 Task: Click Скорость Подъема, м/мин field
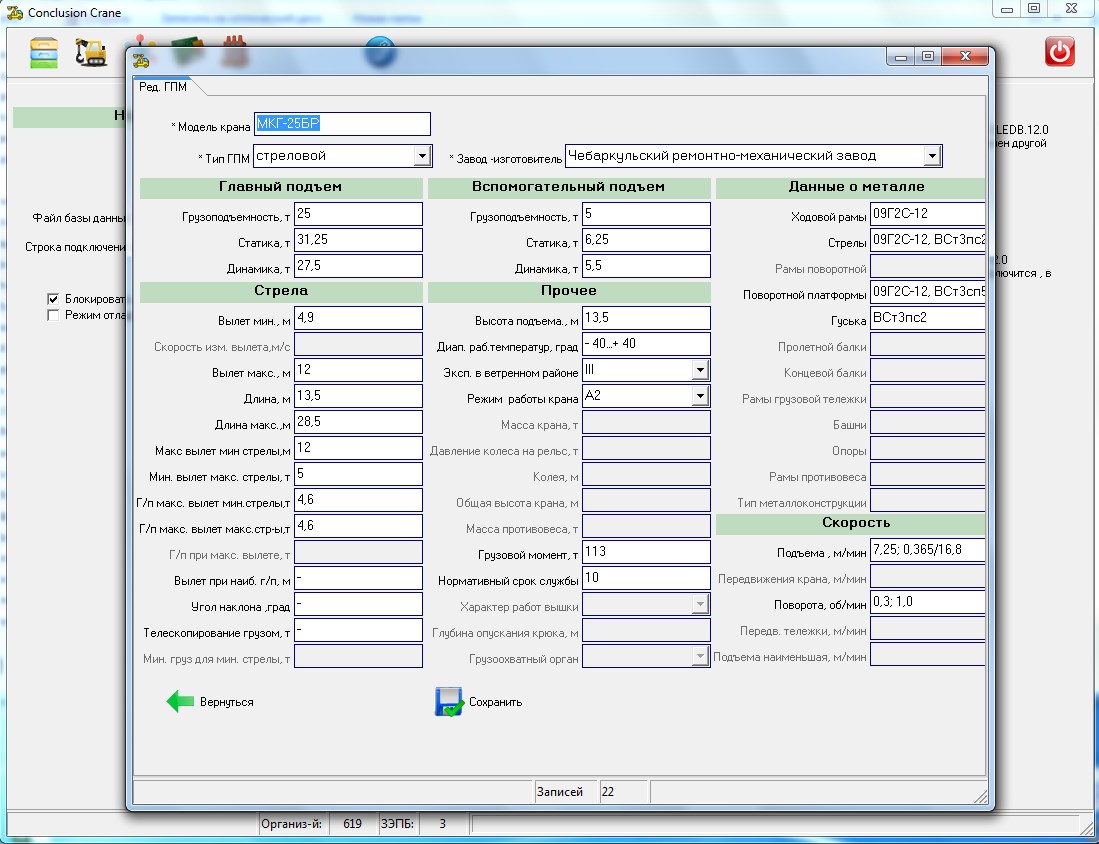[x=928, y=550]
